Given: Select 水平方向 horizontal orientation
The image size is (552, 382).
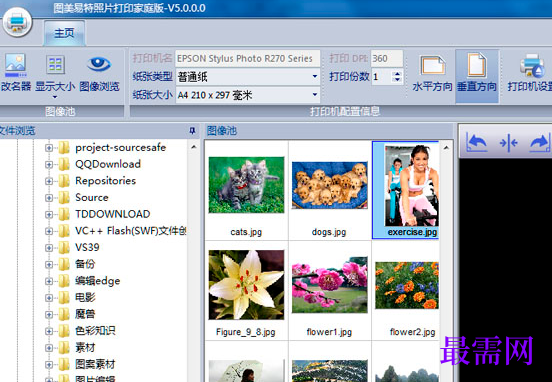Looking at the screenshot, I should pos(432,73).
